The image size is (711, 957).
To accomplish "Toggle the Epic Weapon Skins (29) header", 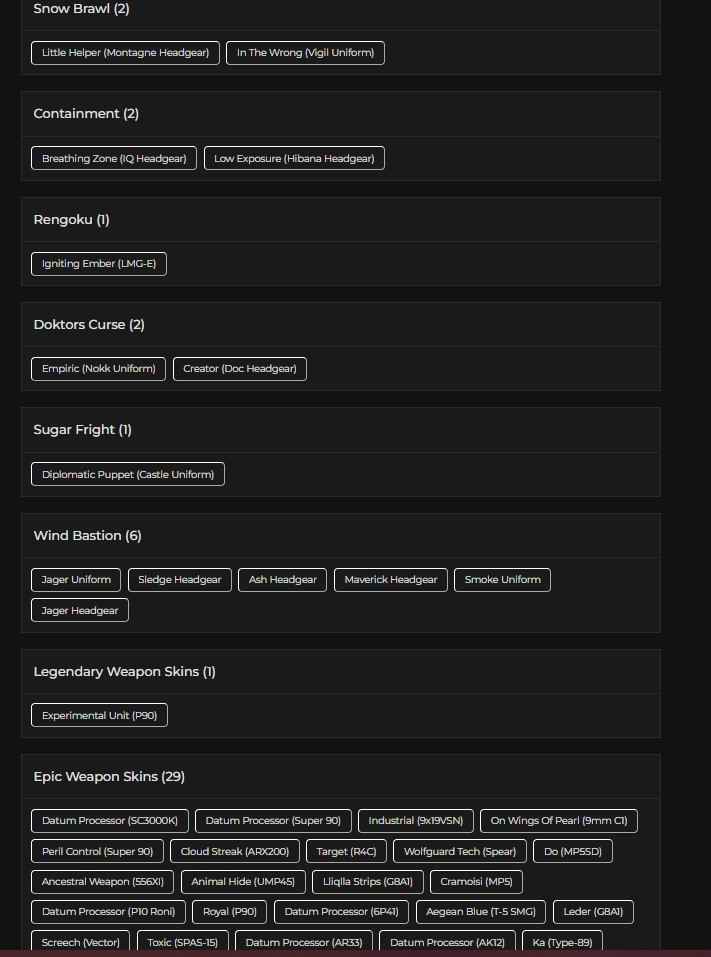I will tap(109, 777).
